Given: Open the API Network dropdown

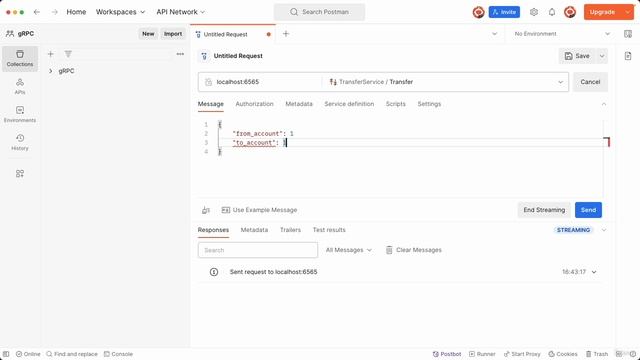Looking at the screenshot, I should (x=181, y=12).
